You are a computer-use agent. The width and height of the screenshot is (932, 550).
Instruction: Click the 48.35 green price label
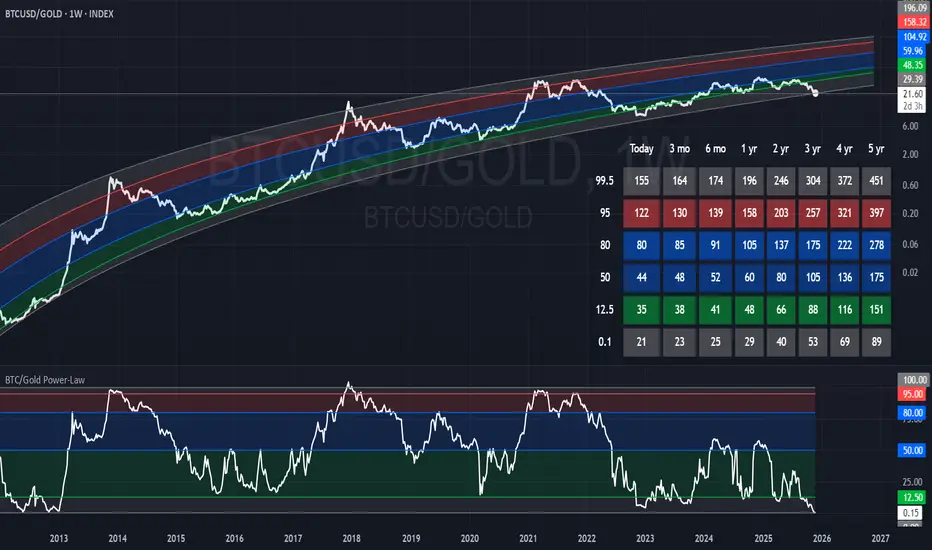(914, 65)
